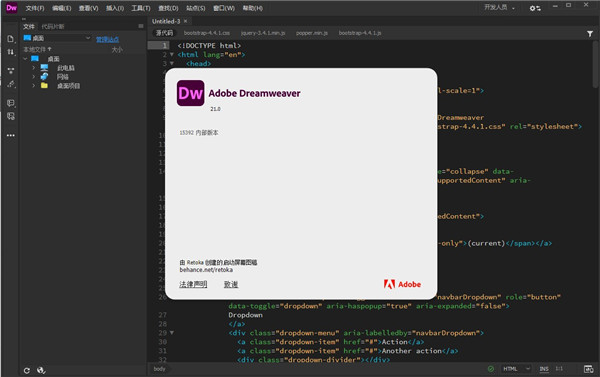Open the 插入(I) menu
The height and width of the screenshot is (377, 600).
pyautogui.click(x=115, y=8)
